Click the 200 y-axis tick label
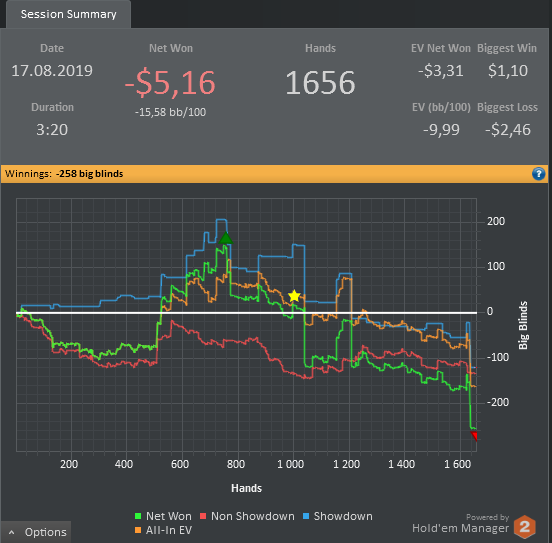Screen dimensions: 552x543 [x=496, y=221]
